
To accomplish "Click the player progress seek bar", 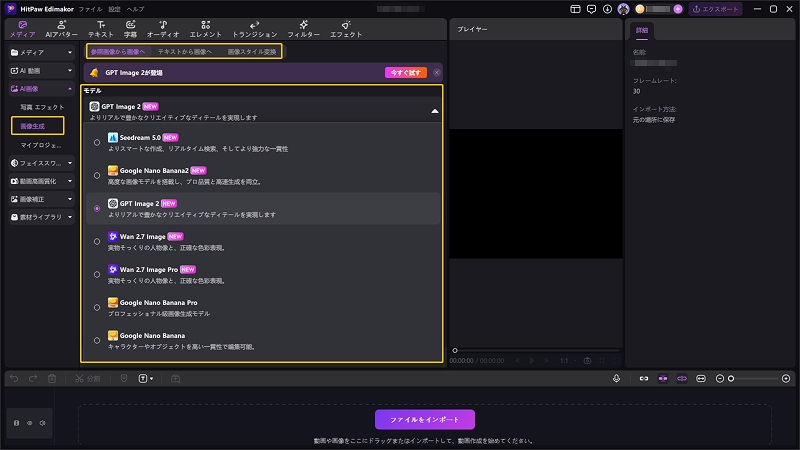I will click(536, 351).
